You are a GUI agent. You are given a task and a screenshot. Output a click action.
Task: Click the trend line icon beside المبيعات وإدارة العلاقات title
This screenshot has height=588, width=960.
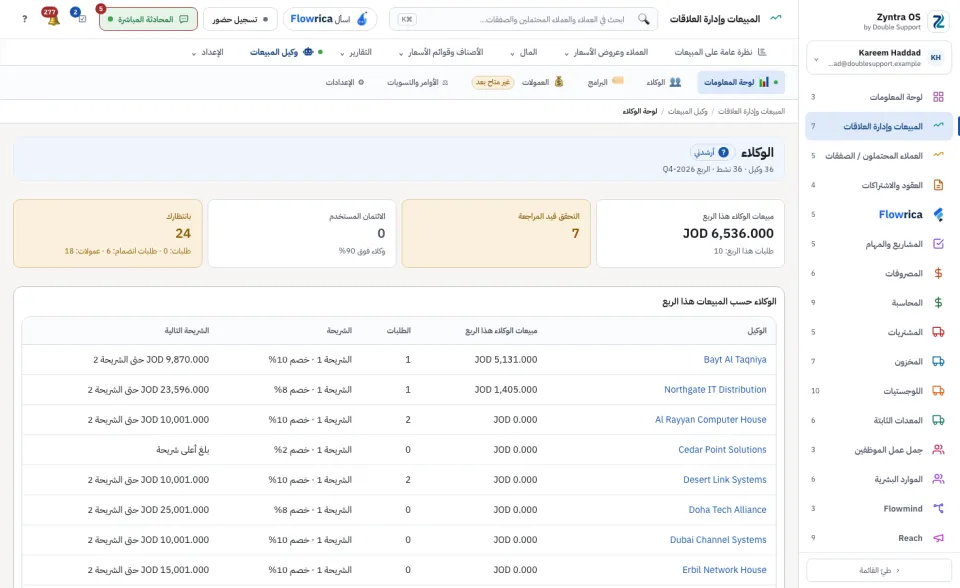(776, 18)
